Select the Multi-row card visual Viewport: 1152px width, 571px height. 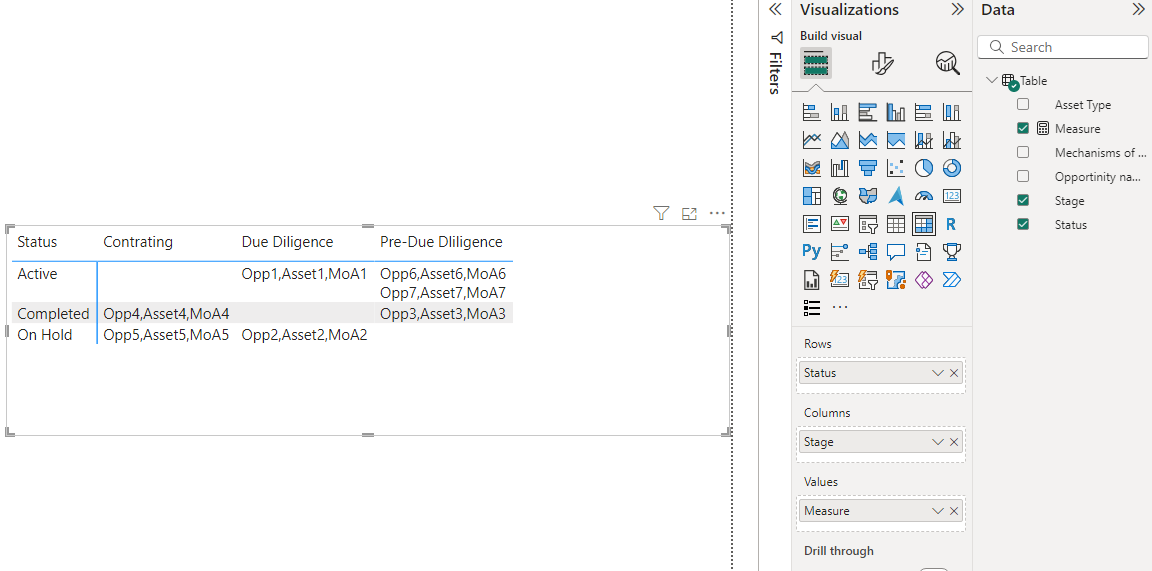point(811,224)
